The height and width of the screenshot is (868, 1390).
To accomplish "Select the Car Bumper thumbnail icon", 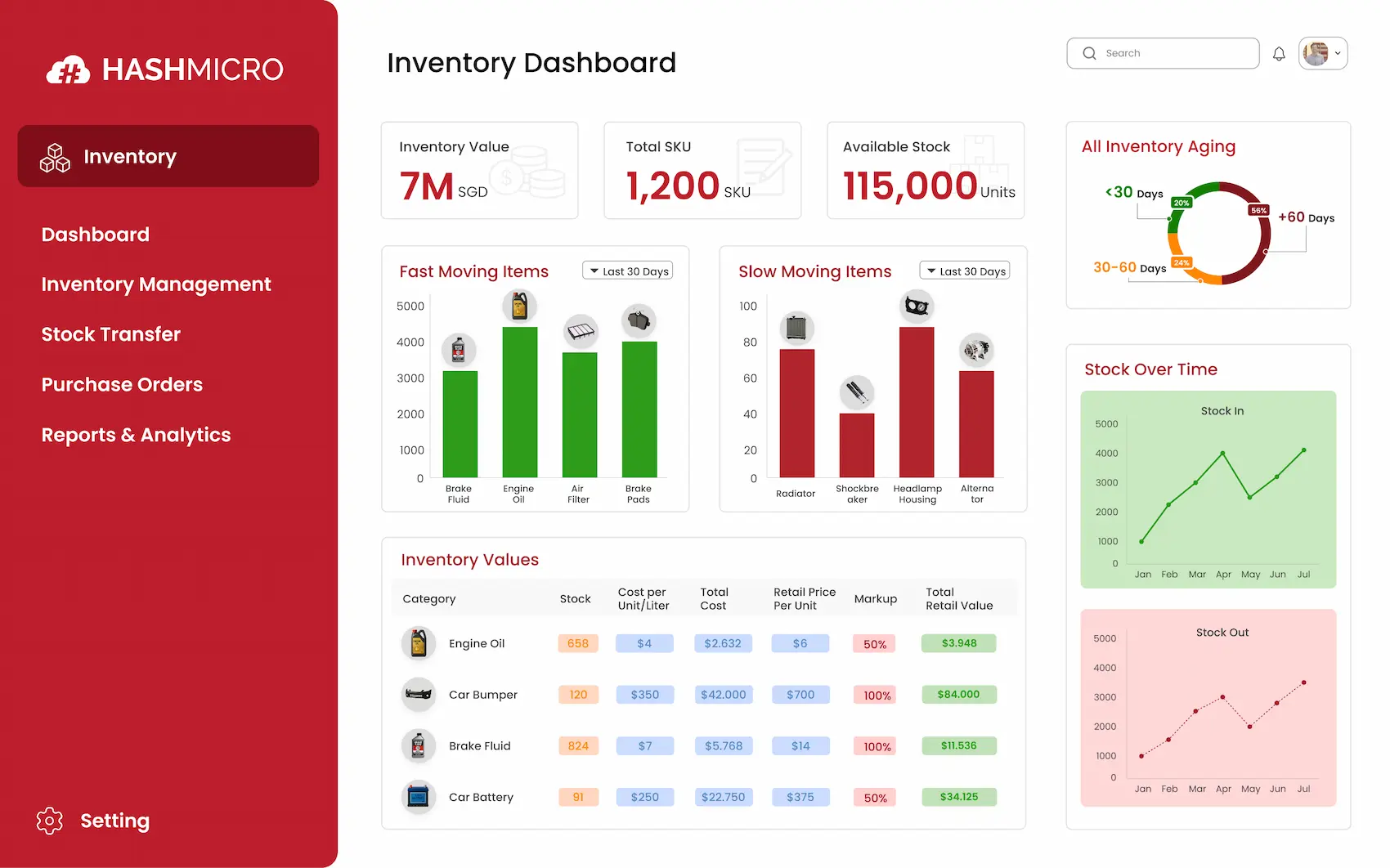I will [419, 695].
